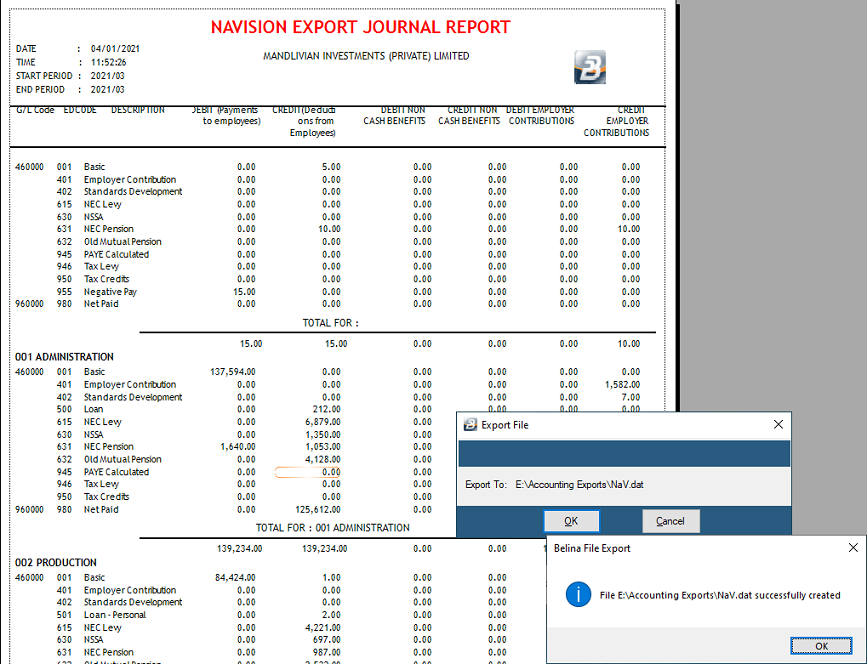The width and height of the screenshot is (867, 664).
Task: Click the successfully created message text
Action: pyautogui.click(x=720, y=595)
